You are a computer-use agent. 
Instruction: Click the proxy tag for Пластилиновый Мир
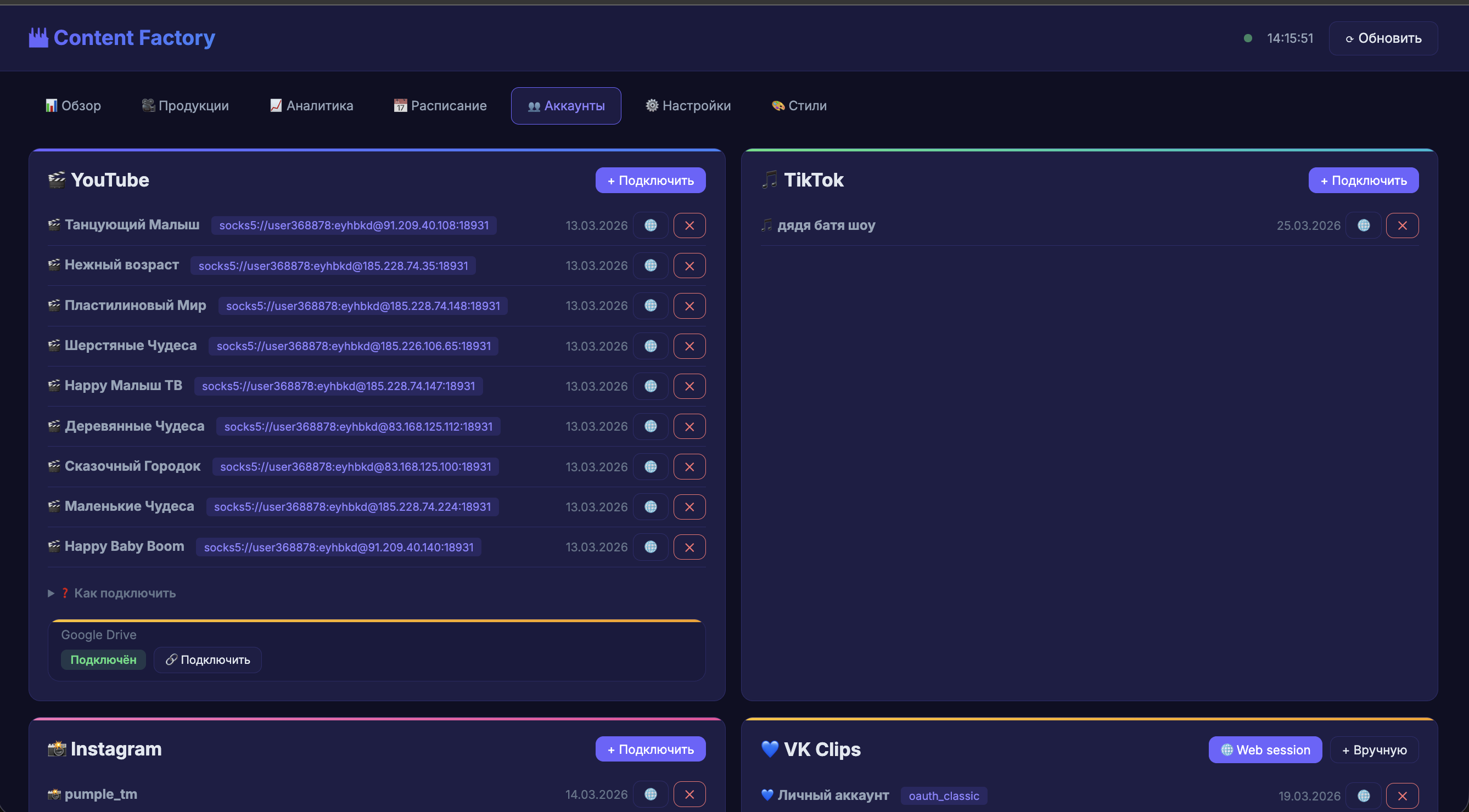tap(363, 306)
